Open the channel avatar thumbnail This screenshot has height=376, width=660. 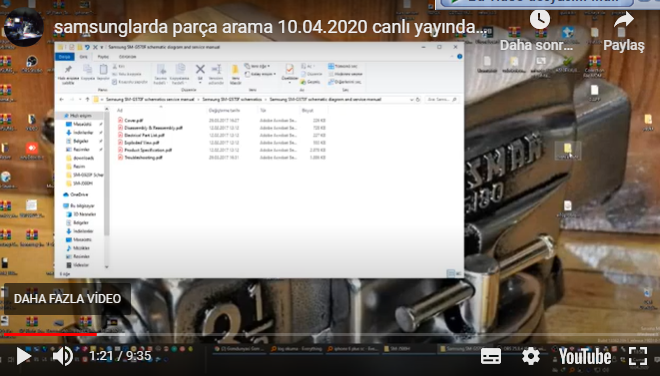(x=23, y=27)
